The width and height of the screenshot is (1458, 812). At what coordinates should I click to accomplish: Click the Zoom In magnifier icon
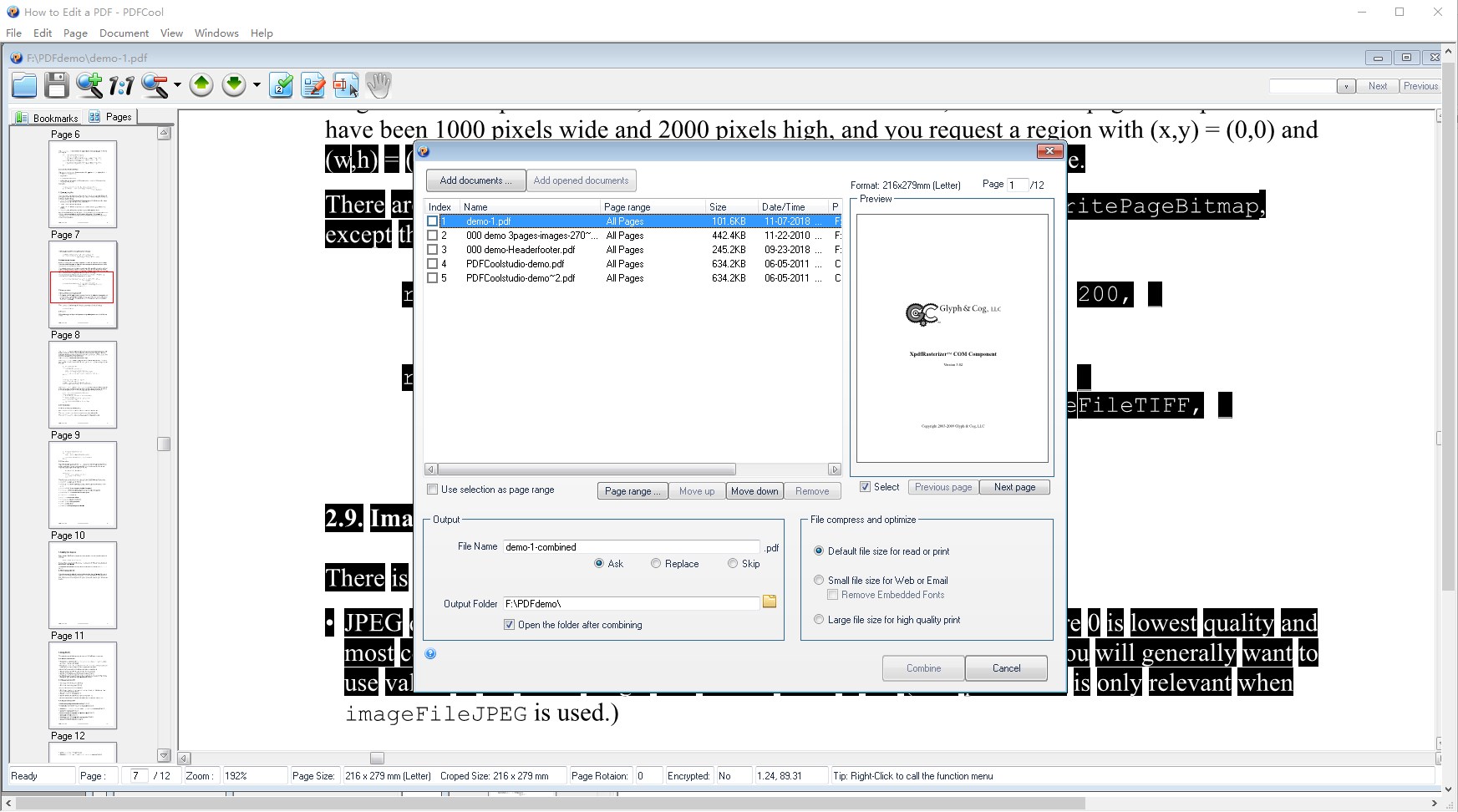tap(89, 84)
